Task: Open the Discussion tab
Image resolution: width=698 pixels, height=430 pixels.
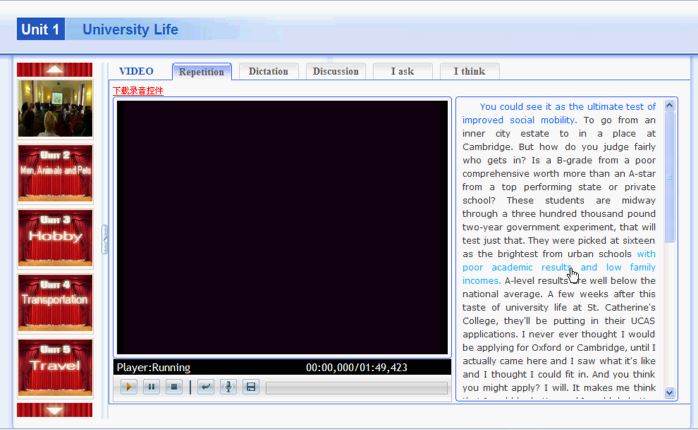Action: tap(336, 71)
